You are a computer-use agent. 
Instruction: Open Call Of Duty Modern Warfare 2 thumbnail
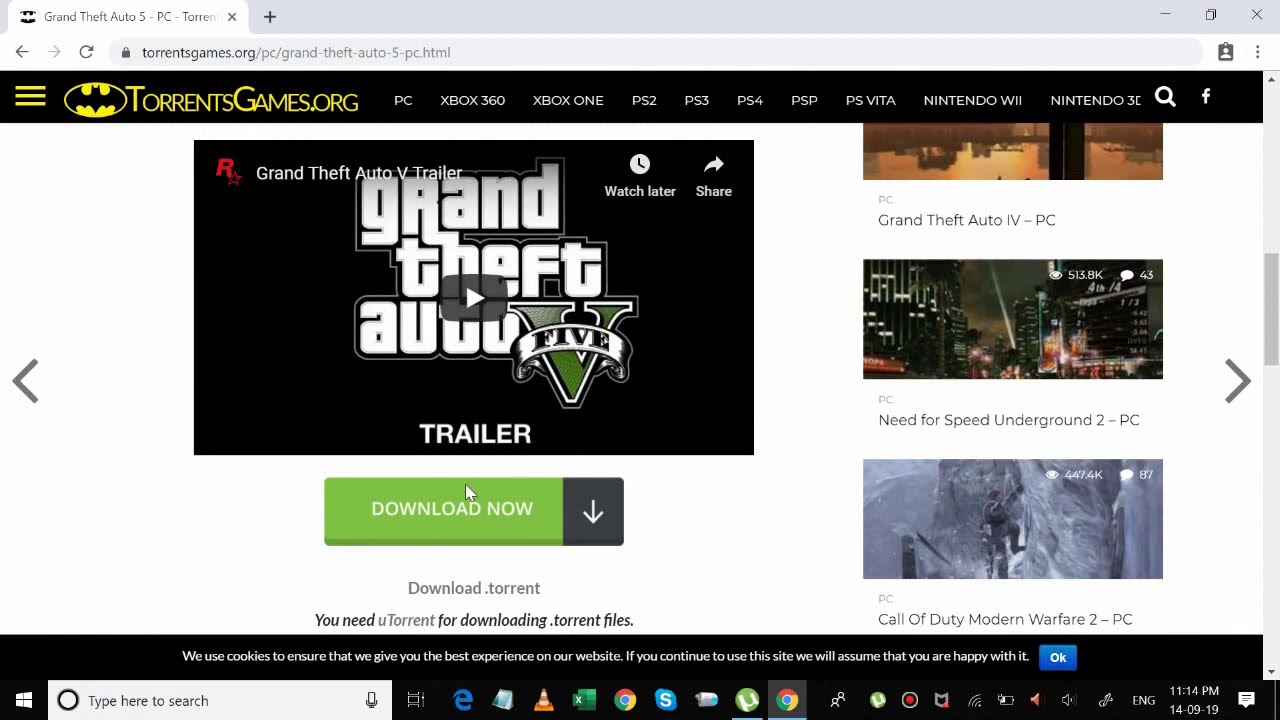click(x=1013, y=519)
